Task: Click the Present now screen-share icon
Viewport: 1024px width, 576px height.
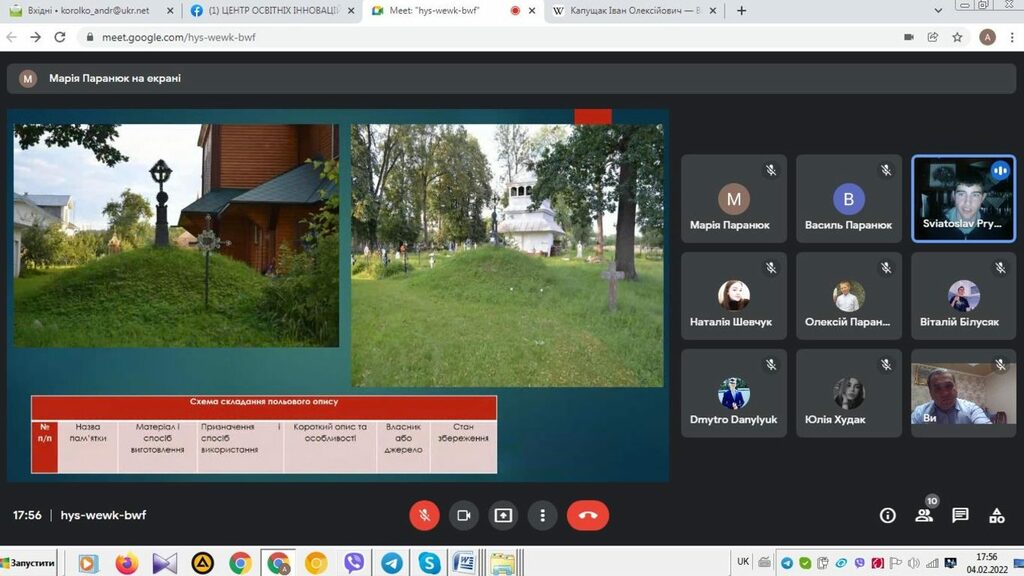Action: tap(503, 515)
